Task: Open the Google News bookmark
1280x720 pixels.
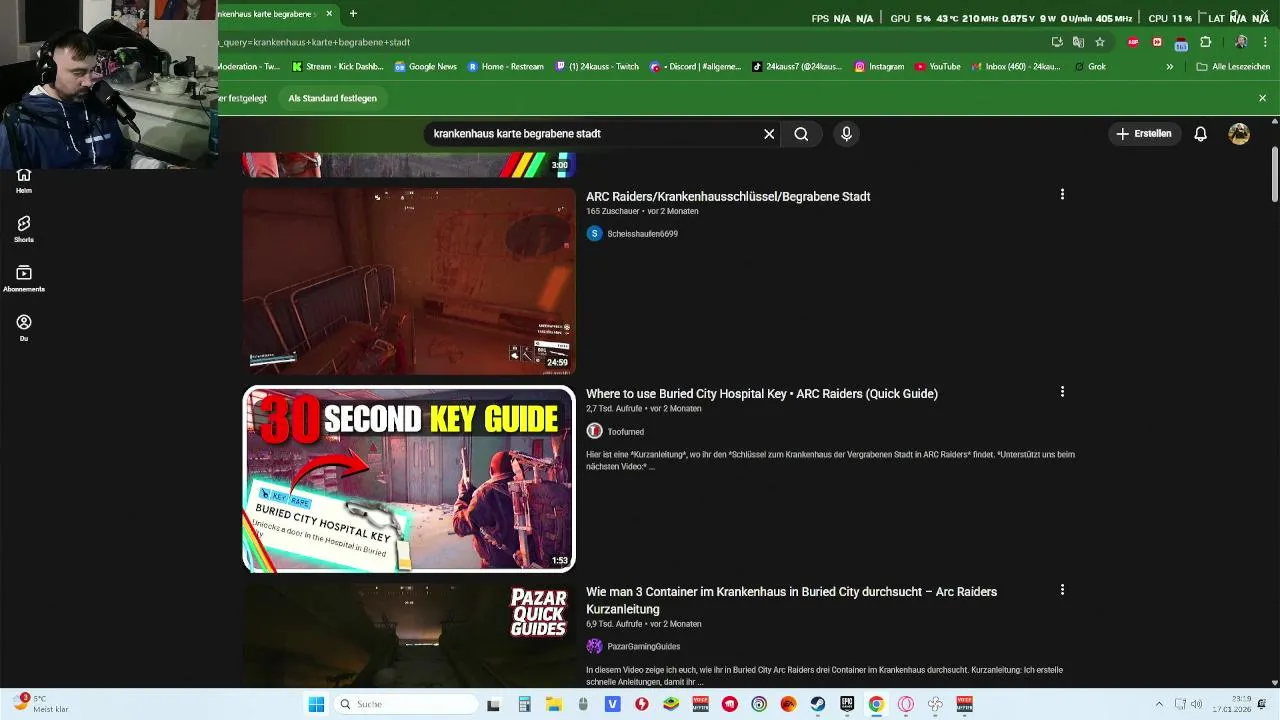Action: (x=426, y=67)
